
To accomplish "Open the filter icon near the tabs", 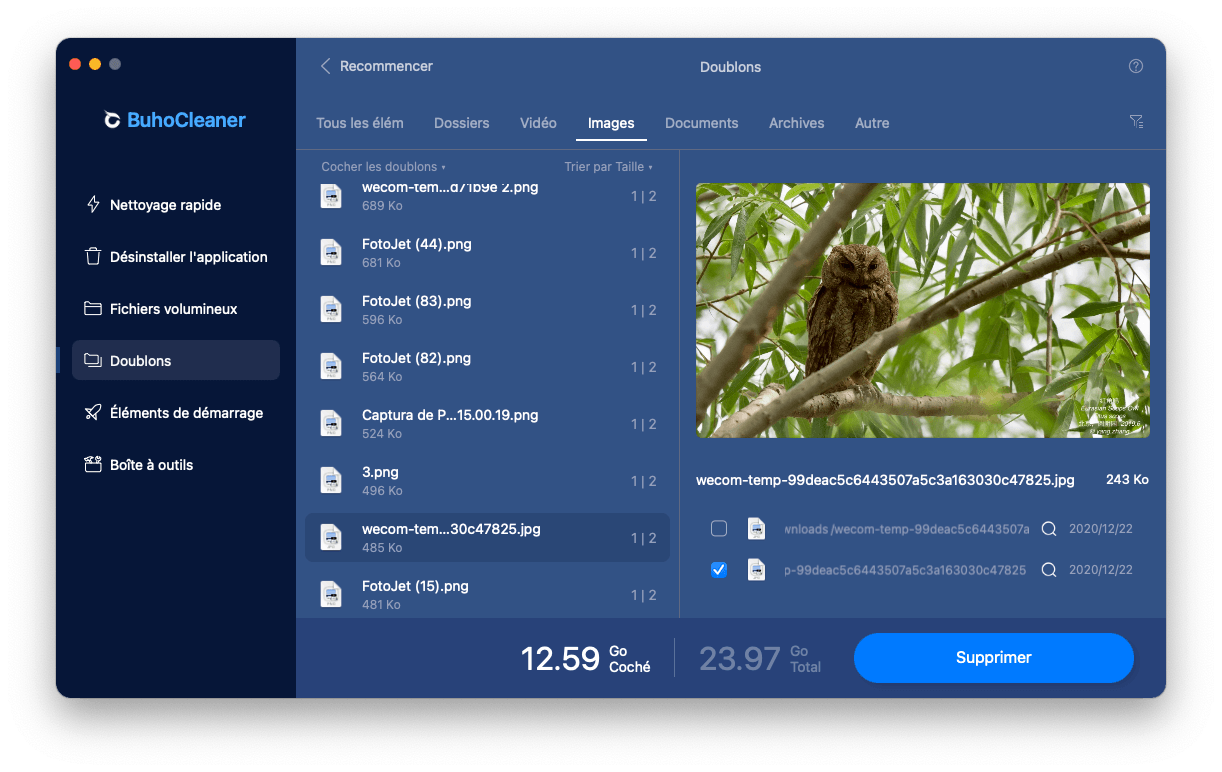I will pyautogui.click(x=1136, y=121).
